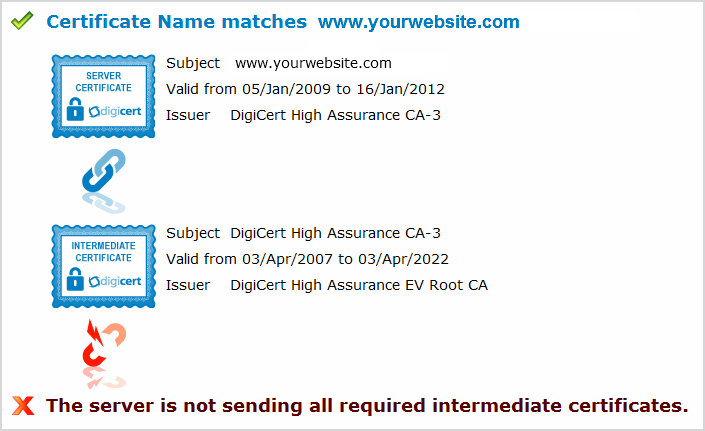Click the Server Certificate badge

pyautogui.click(x=103, y=96)
